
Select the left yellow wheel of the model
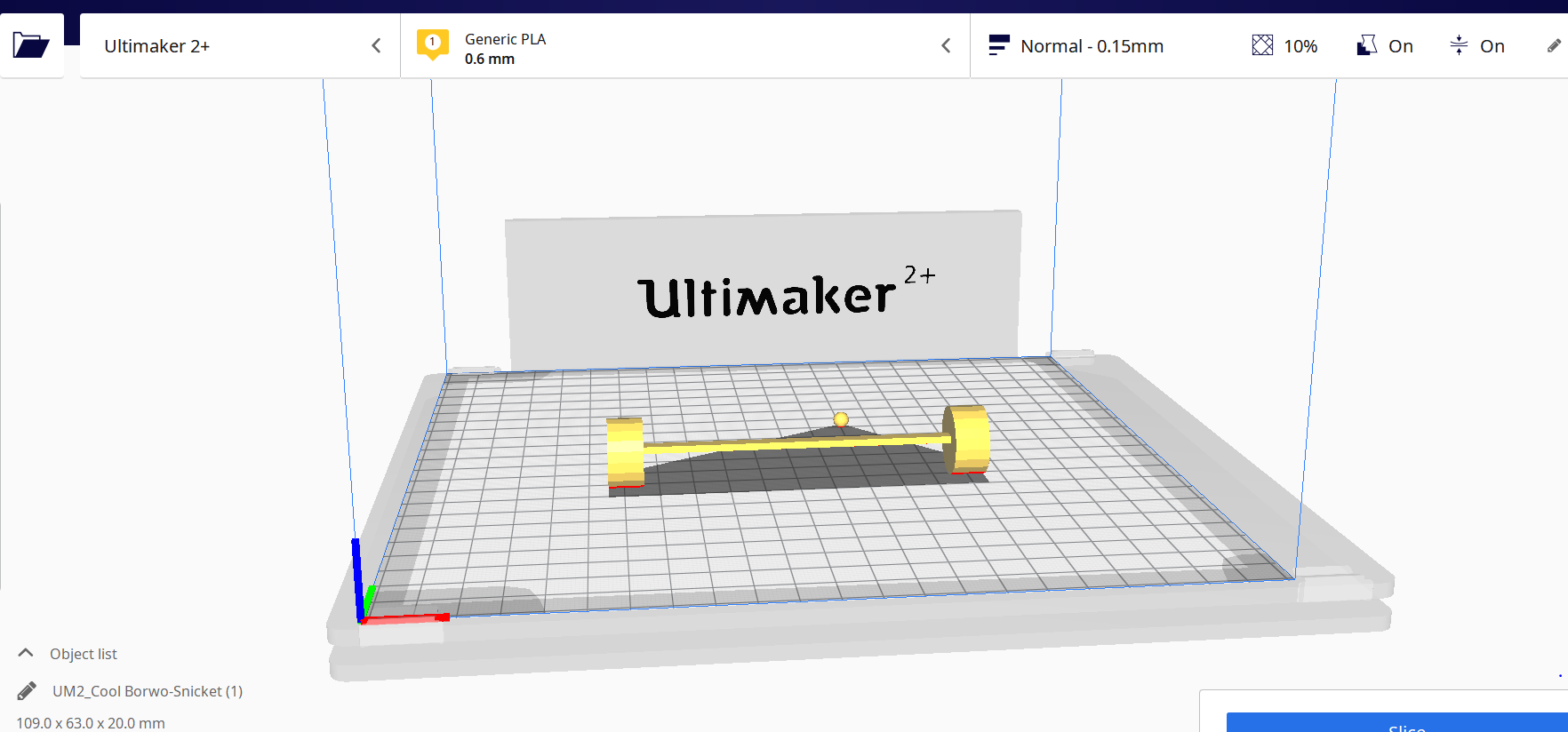tap(625, 451)
